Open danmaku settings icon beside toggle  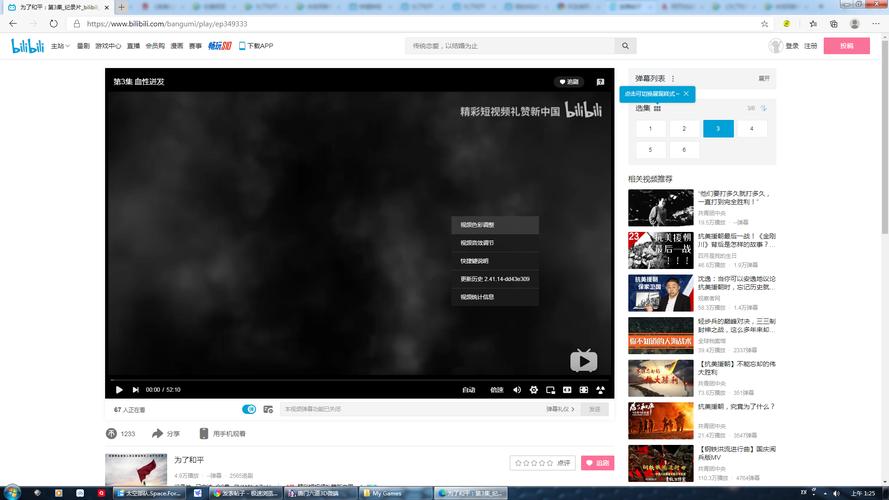point(268,409)
